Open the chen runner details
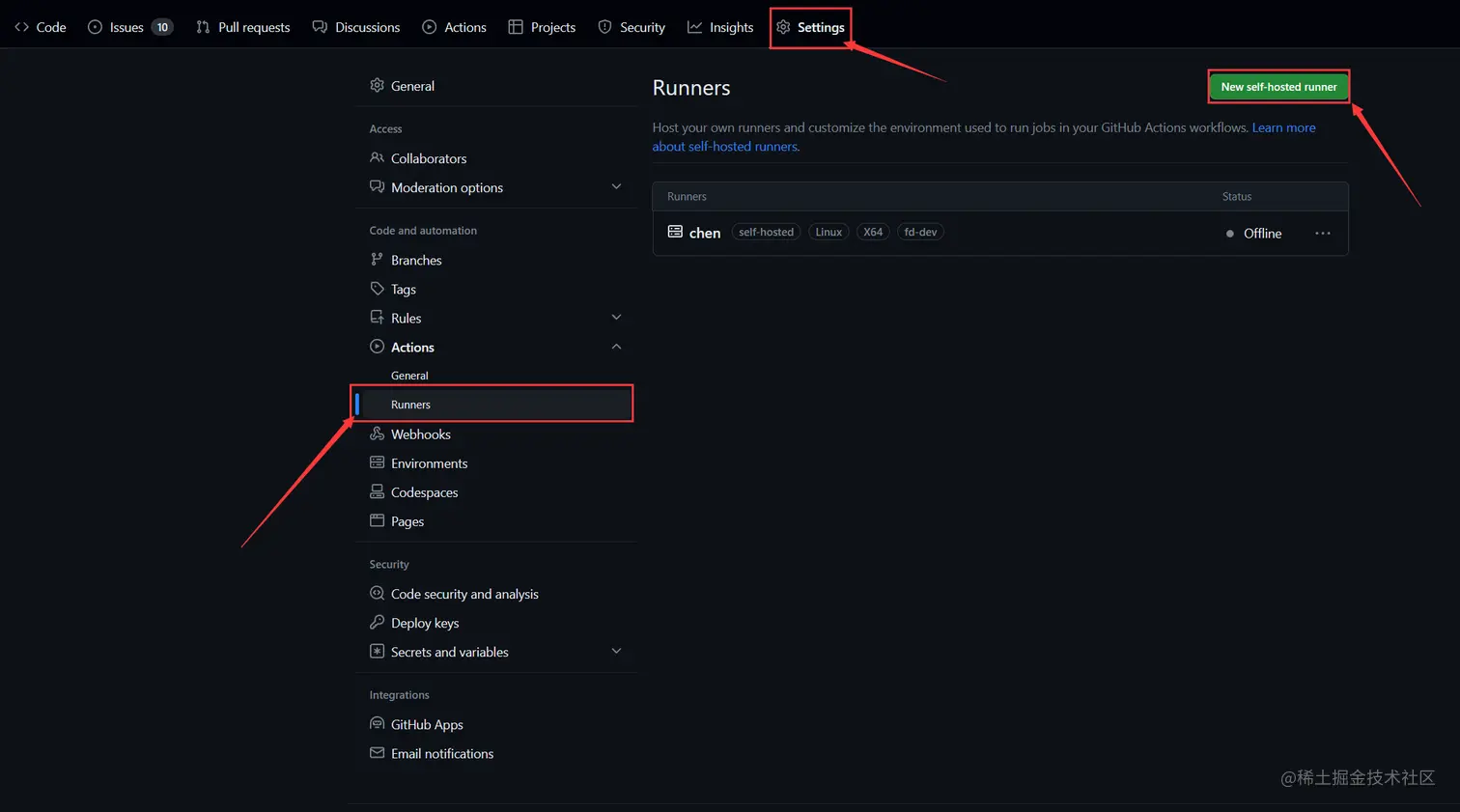The image size is (1460, 812). [705, 233]
